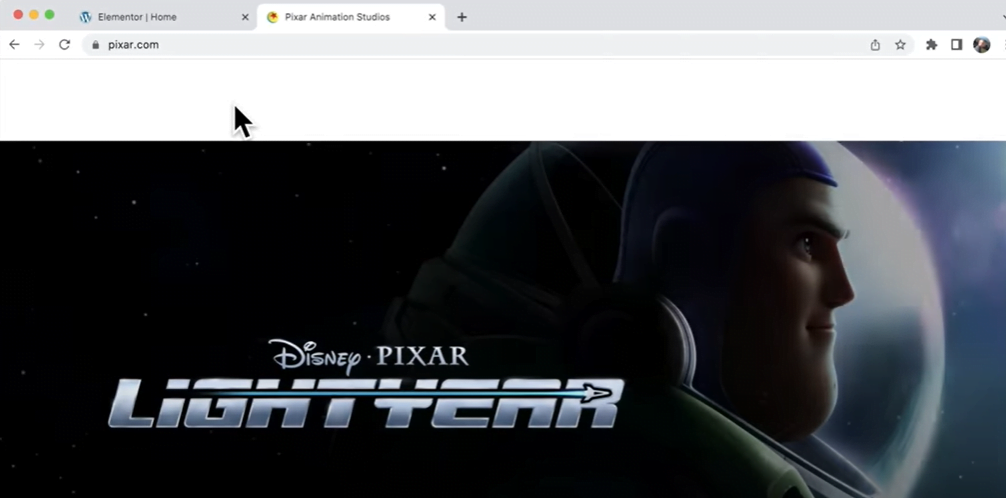Viewport: 1006px width, 498px height.
Task: Select the Pixar Animation Studios tab
Action: tap(351, 17)
